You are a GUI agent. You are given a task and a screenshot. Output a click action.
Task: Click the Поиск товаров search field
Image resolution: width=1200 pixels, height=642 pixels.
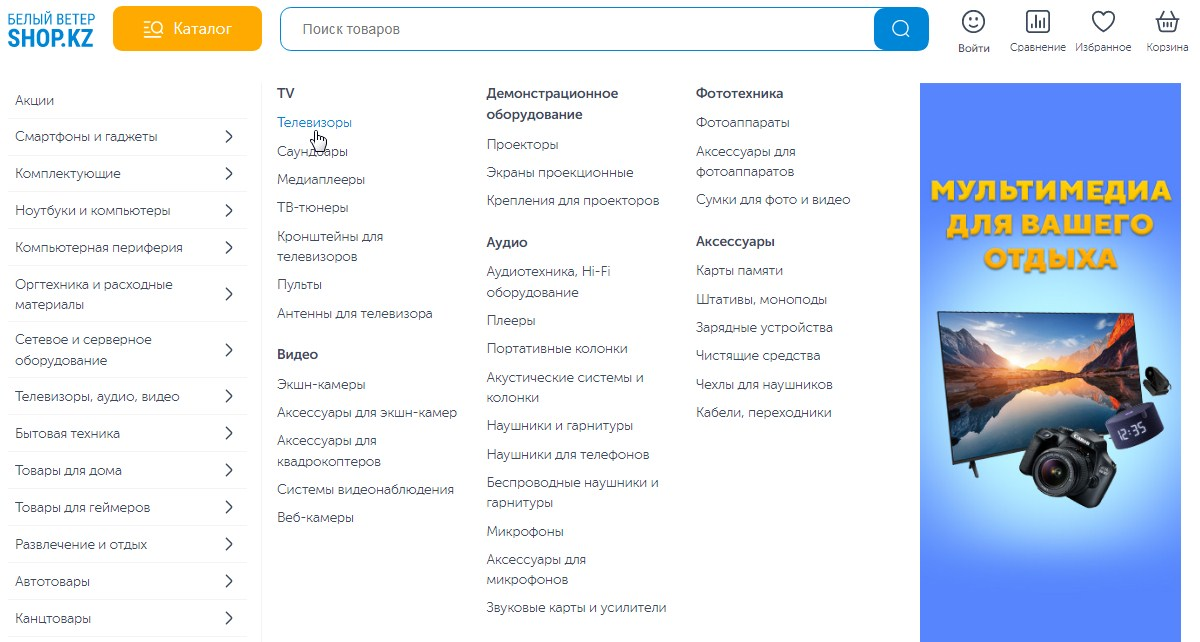[x=576, y=29]
